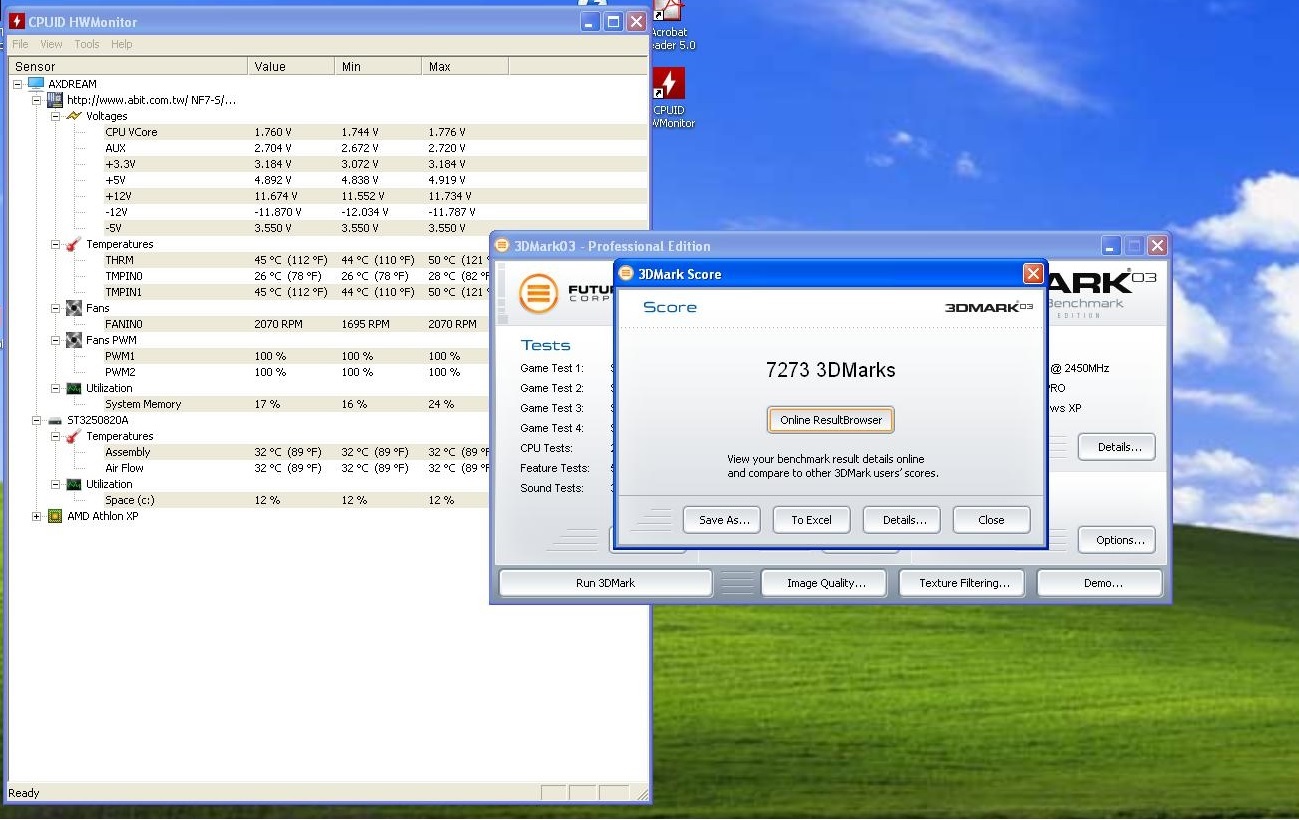Select the AXDREAM computer icon
Screen dimensions: 1299x820
(36, 84)
